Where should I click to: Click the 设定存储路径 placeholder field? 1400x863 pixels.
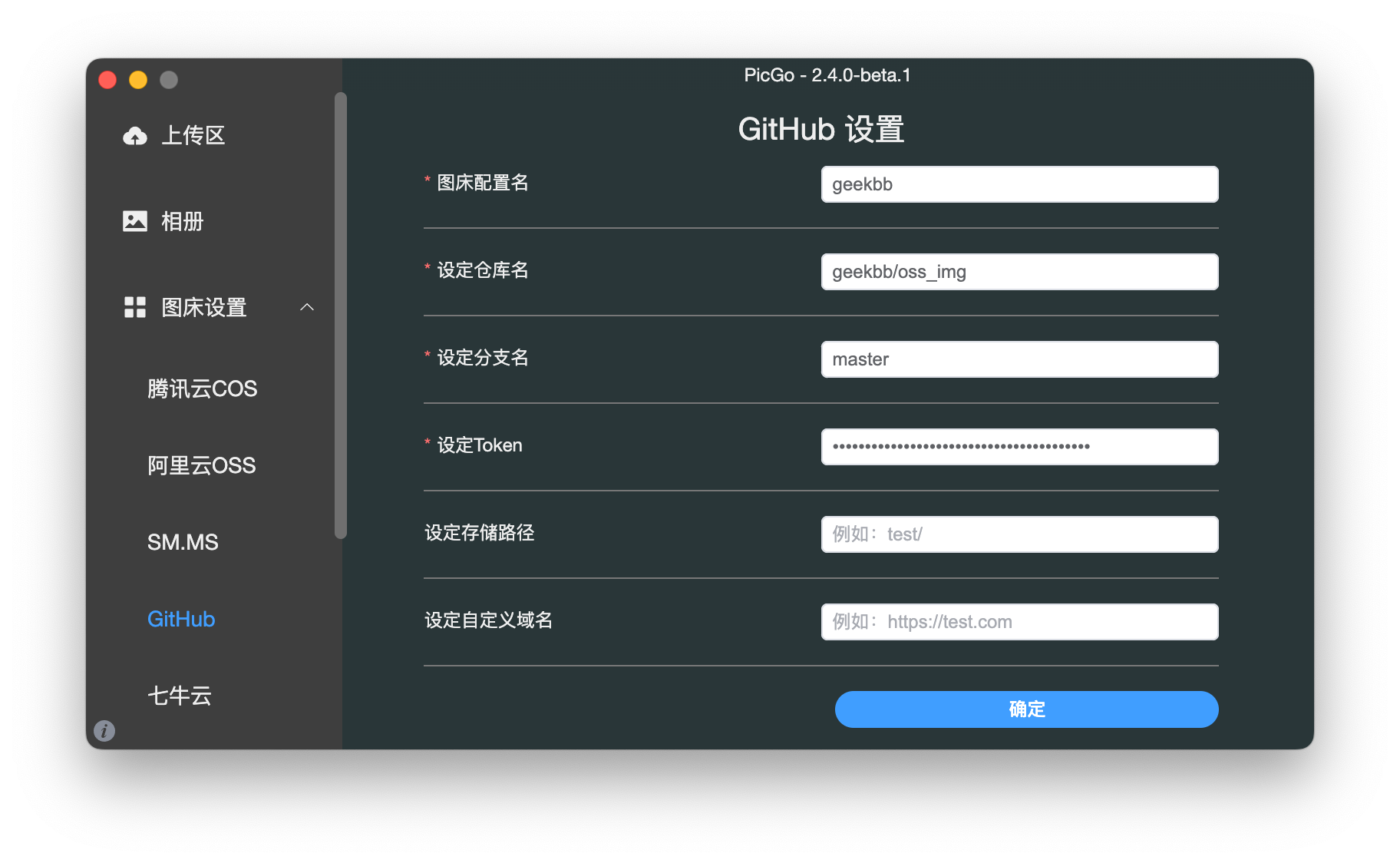(1019, 534)
